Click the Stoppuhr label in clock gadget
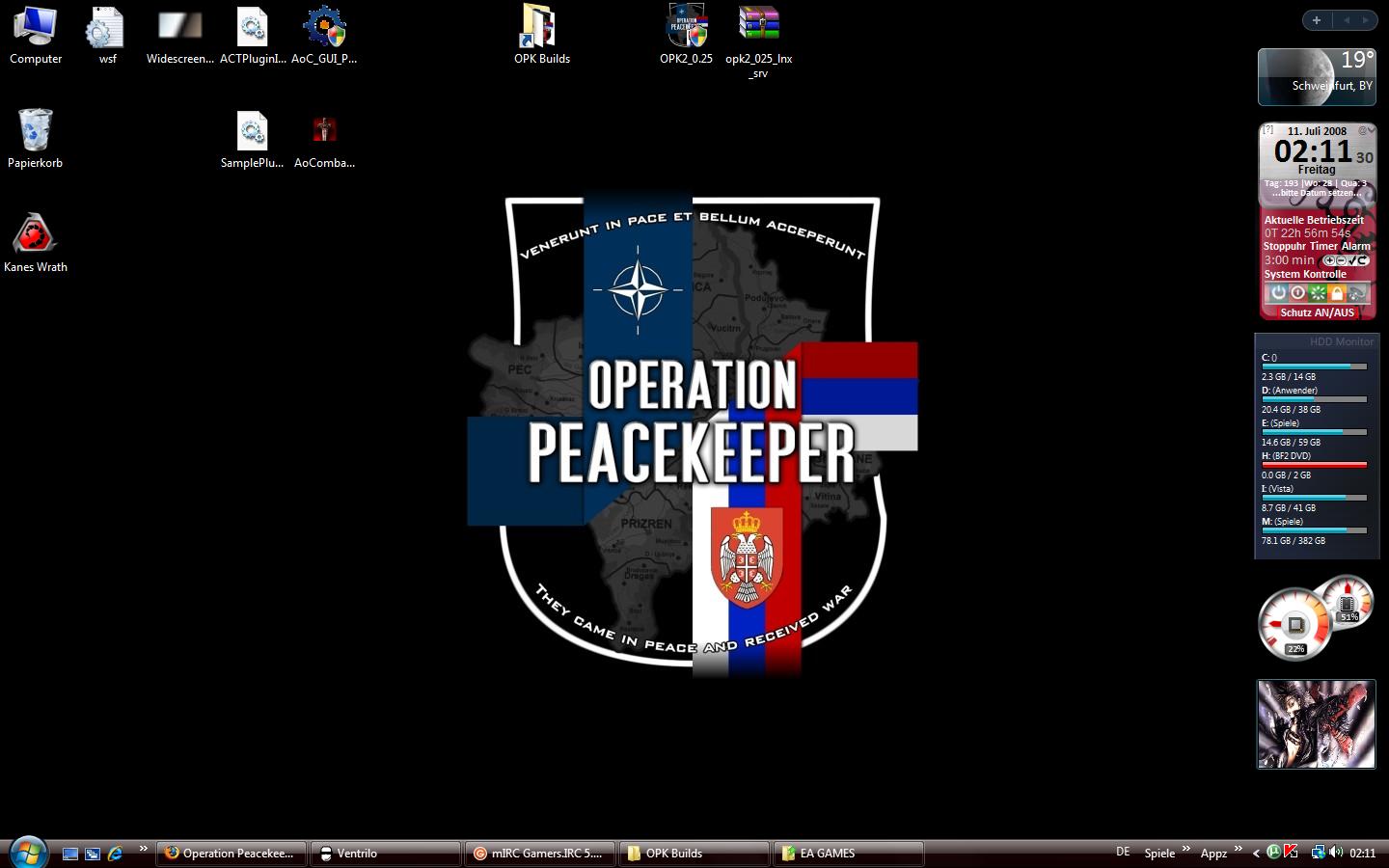Screen dimensions: 1389x868 (1284, 246)
